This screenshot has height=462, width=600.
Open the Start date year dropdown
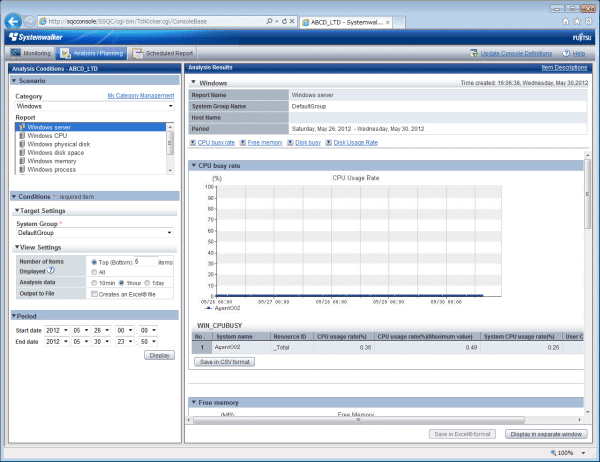[57, 330]
